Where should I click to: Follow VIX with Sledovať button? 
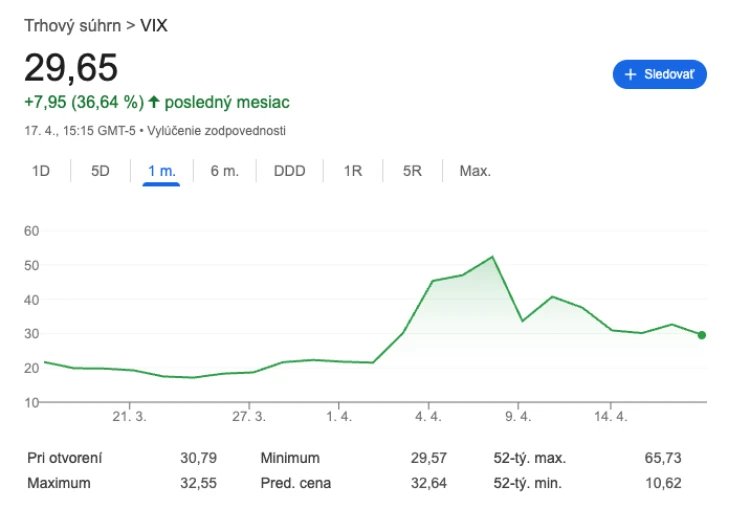660,74
